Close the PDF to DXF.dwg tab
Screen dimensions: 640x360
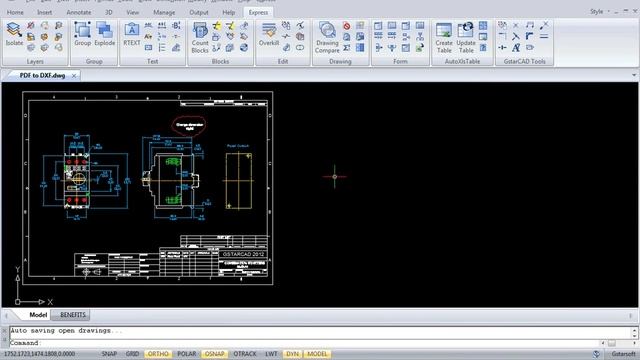pyautogui.click(x=74, y=76)
